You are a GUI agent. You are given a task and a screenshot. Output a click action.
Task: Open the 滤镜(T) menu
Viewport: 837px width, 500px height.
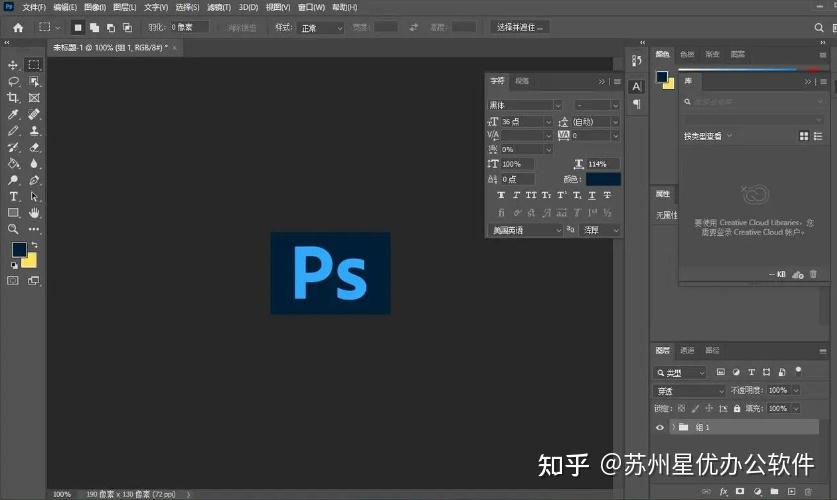click(x=219, y=7)
